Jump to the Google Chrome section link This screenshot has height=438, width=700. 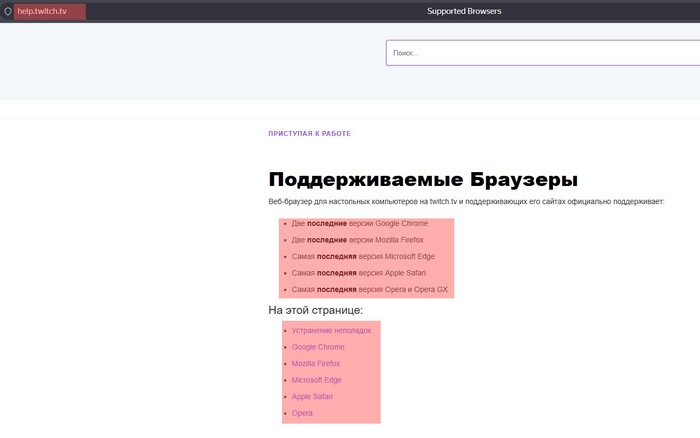317,347
